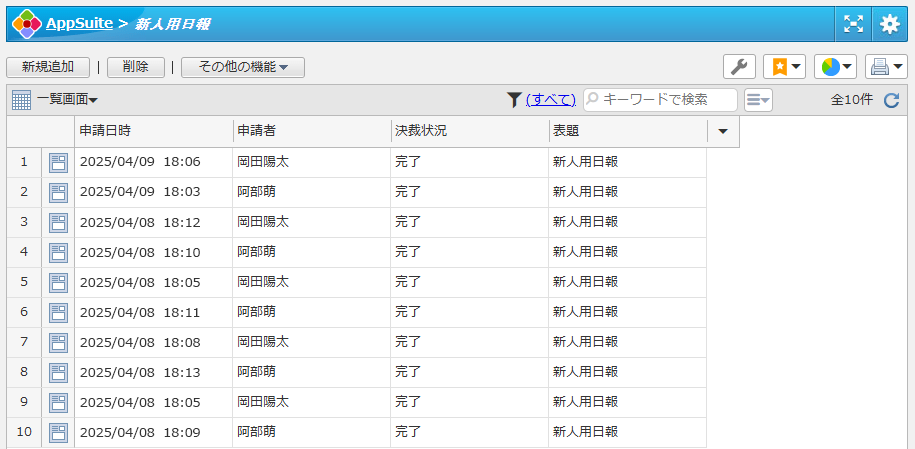The image size is (915, 449).
Task: Open the pie chart aggregation dropdown
Action: (835, 67)
